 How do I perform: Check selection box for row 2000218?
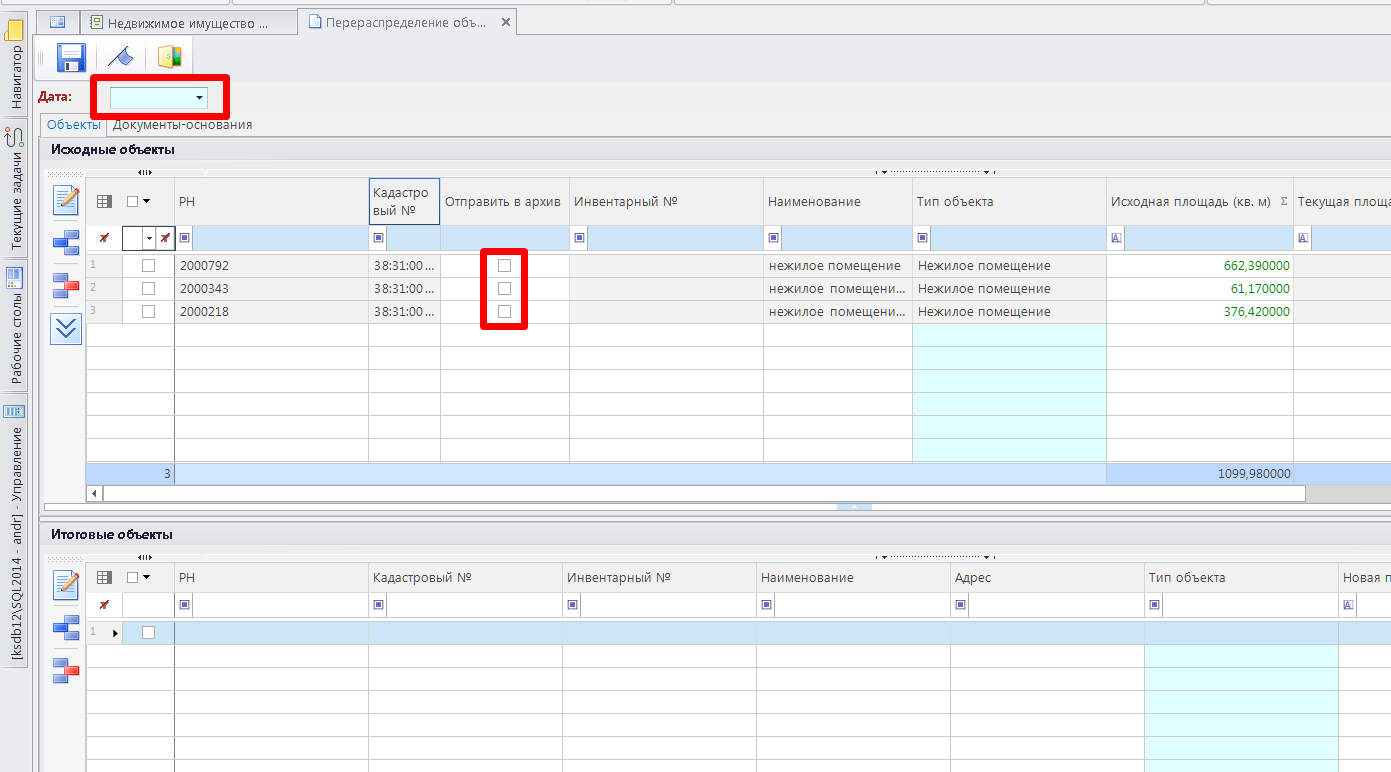(x=148, y=311)
